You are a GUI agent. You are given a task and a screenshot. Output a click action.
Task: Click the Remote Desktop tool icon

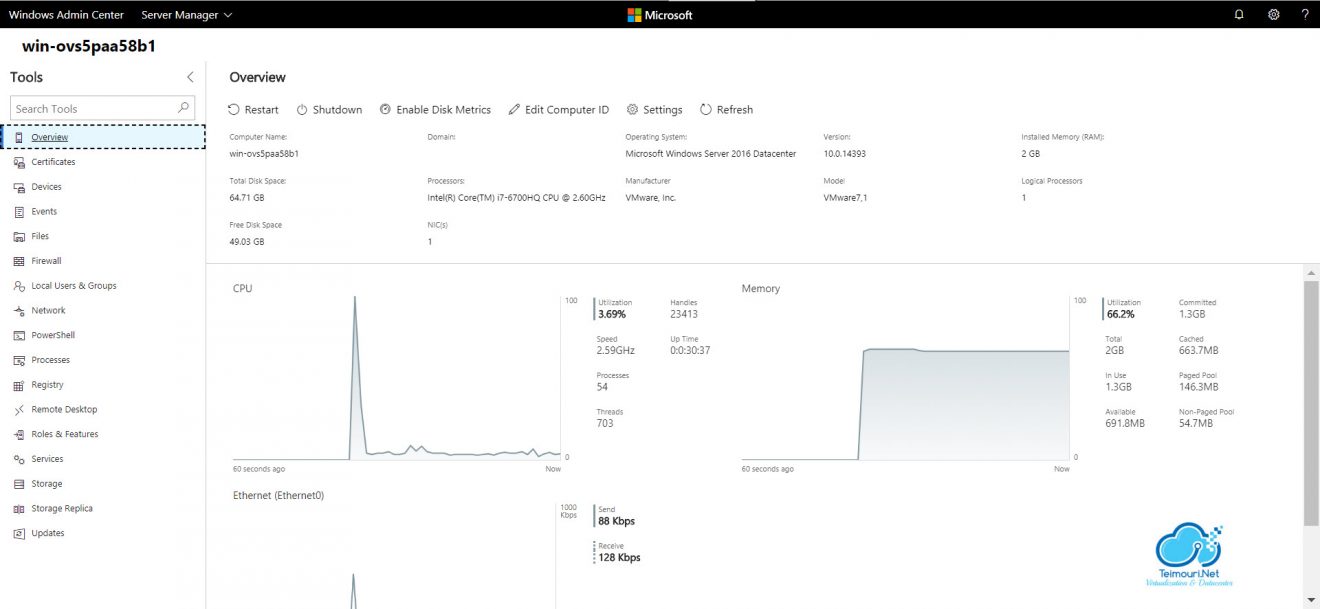[x=19, y=410]
